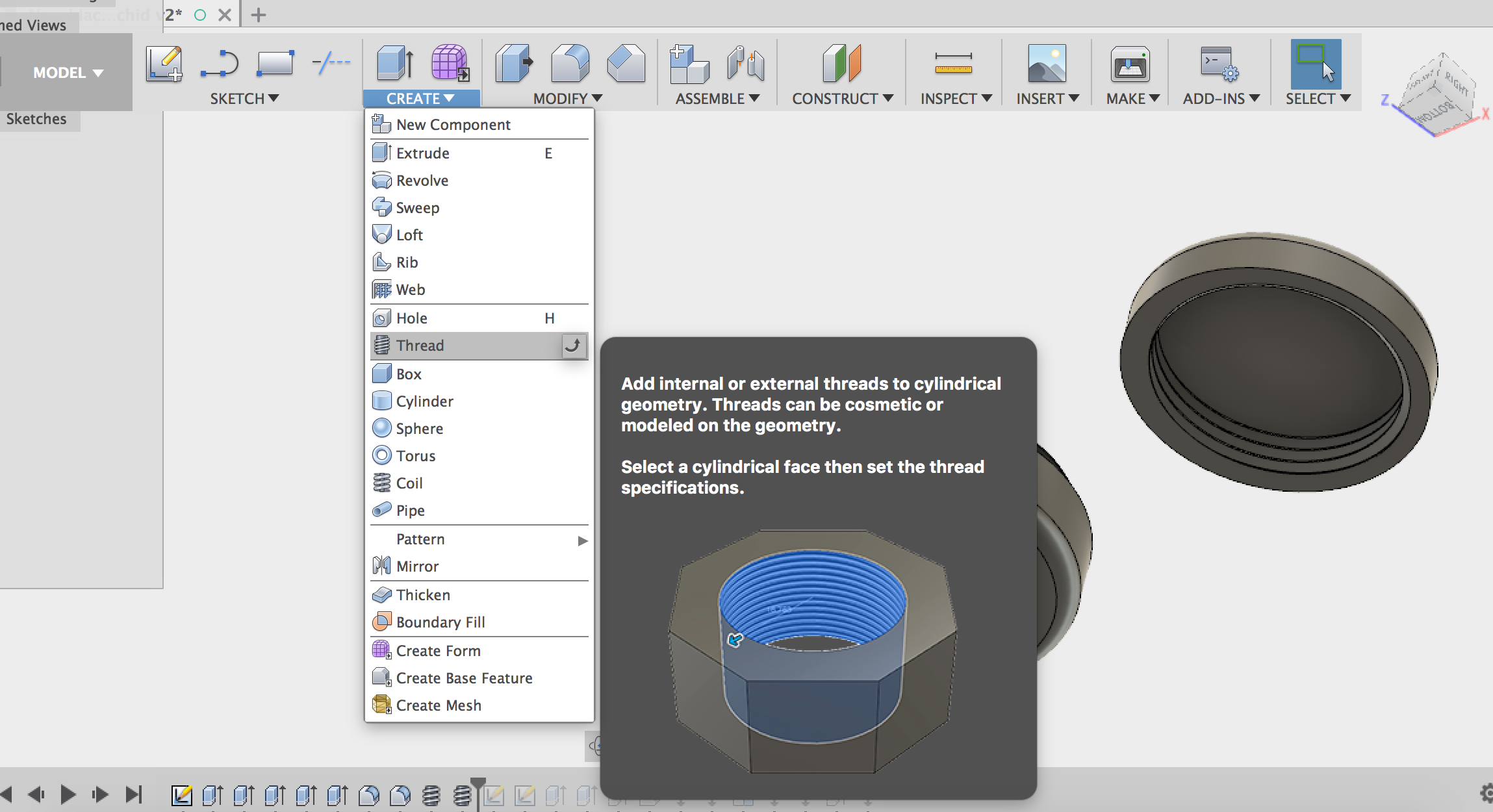The width and height of the screenshot is (1493, 812).
Task: Click the first greyed-out sketch in the timeline
Action: (x=493, y=794)
